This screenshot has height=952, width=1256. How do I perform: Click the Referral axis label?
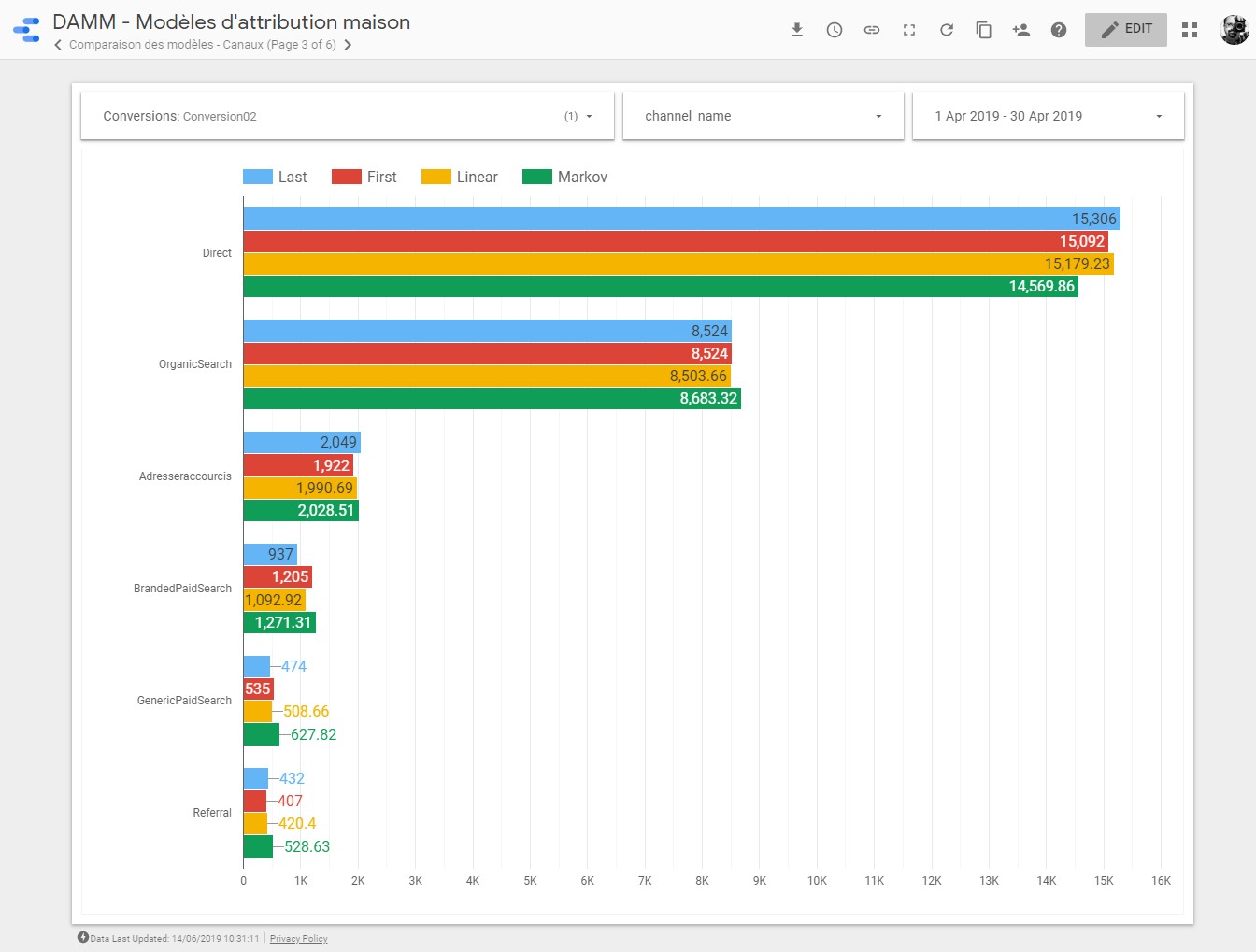point(212,813)
